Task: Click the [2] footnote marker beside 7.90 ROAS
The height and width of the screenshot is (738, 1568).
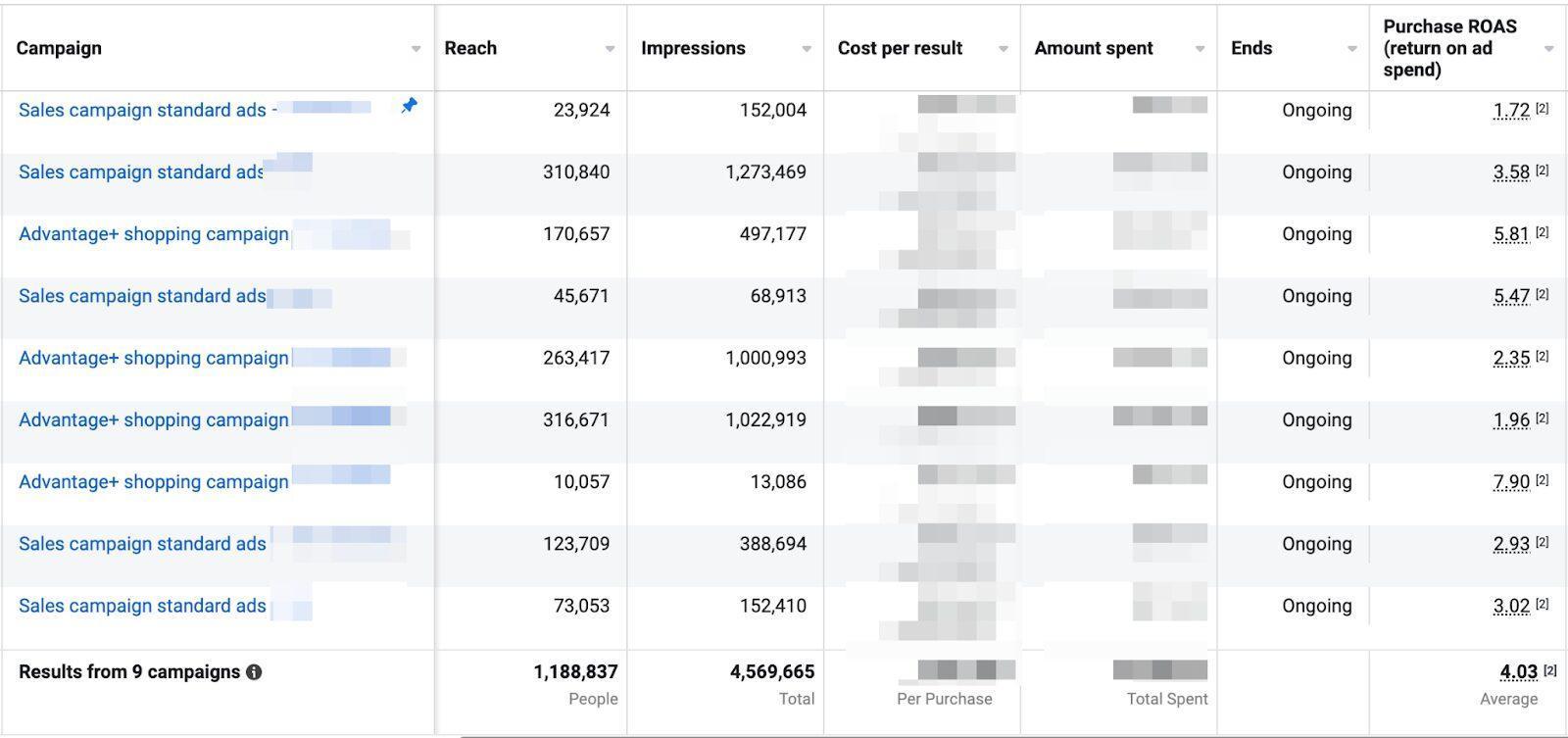Action: [x=1543, y=480]
